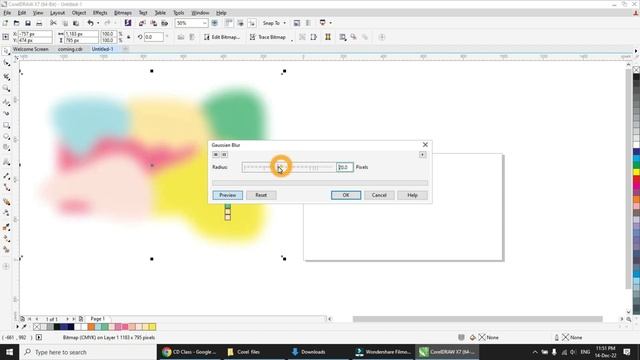The image size is (640, 360).
Task: Click the rotation angle field showing 0.0
Action: coord(153,37)
